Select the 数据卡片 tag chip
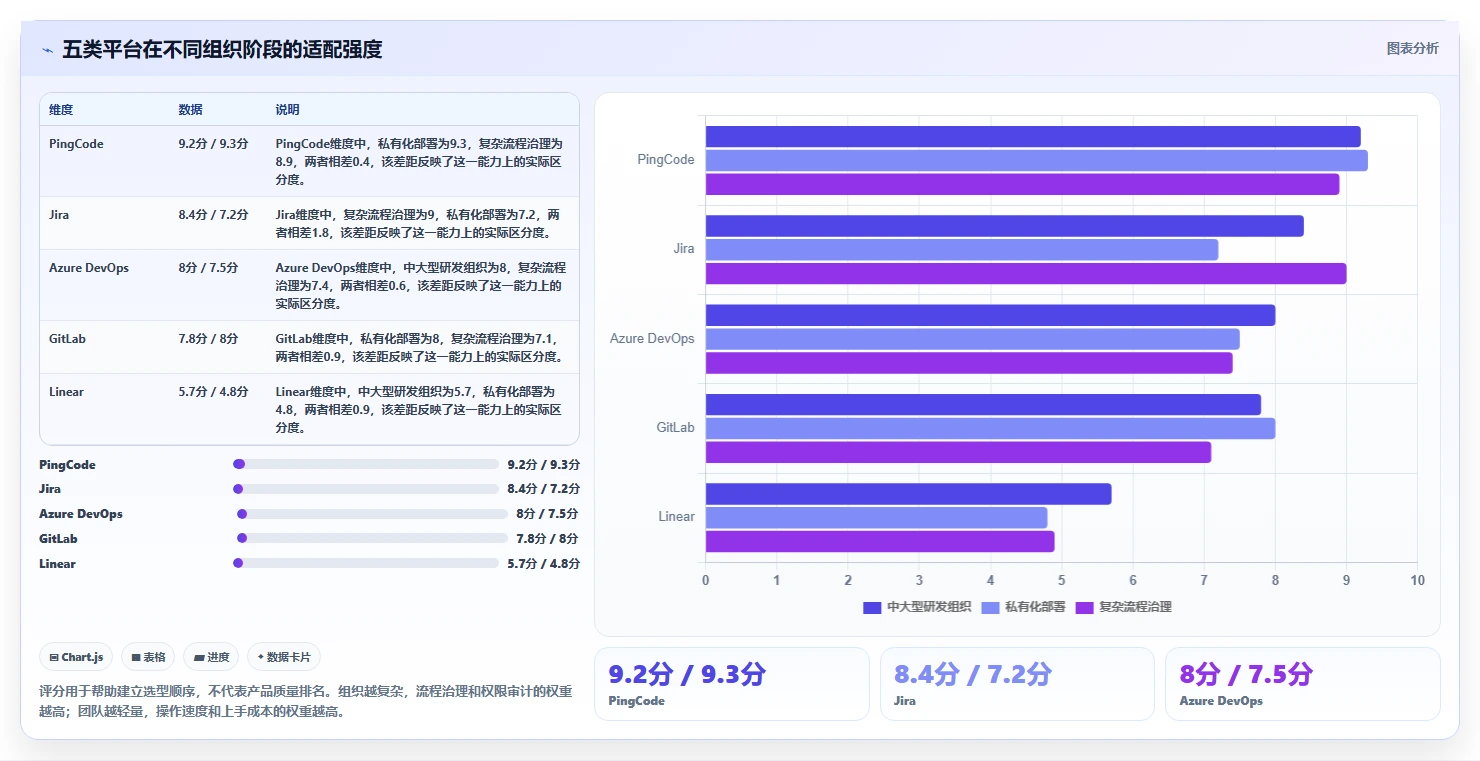Screen dimensions: 1480x761 click(x=284, y=657)
